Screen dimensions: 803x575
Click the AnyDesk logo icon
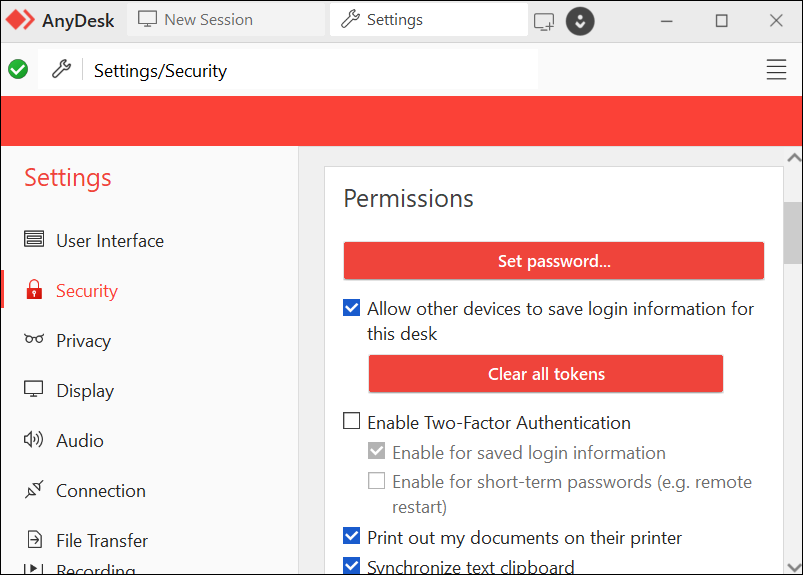(x=20, y=20)
